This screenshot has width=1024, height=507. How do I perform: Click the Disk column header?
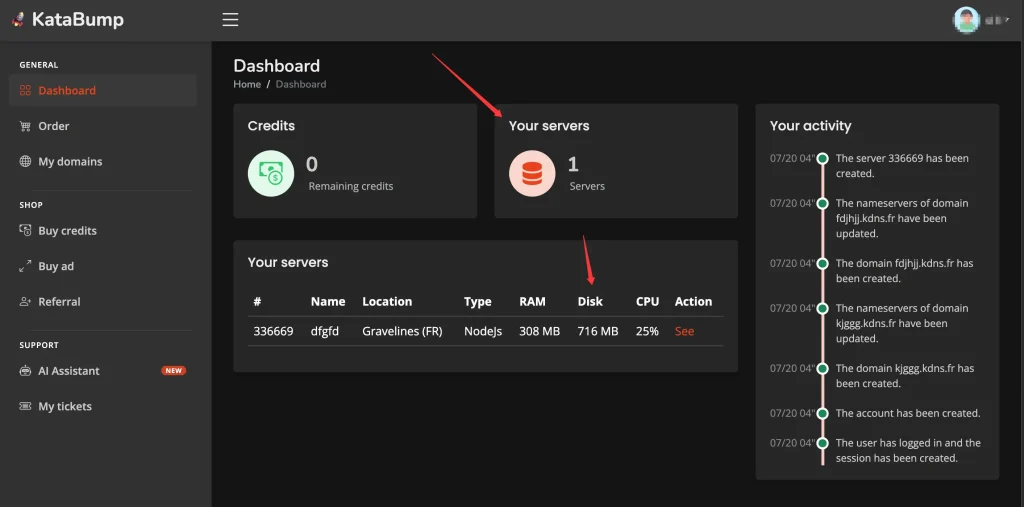pos(590,302)
